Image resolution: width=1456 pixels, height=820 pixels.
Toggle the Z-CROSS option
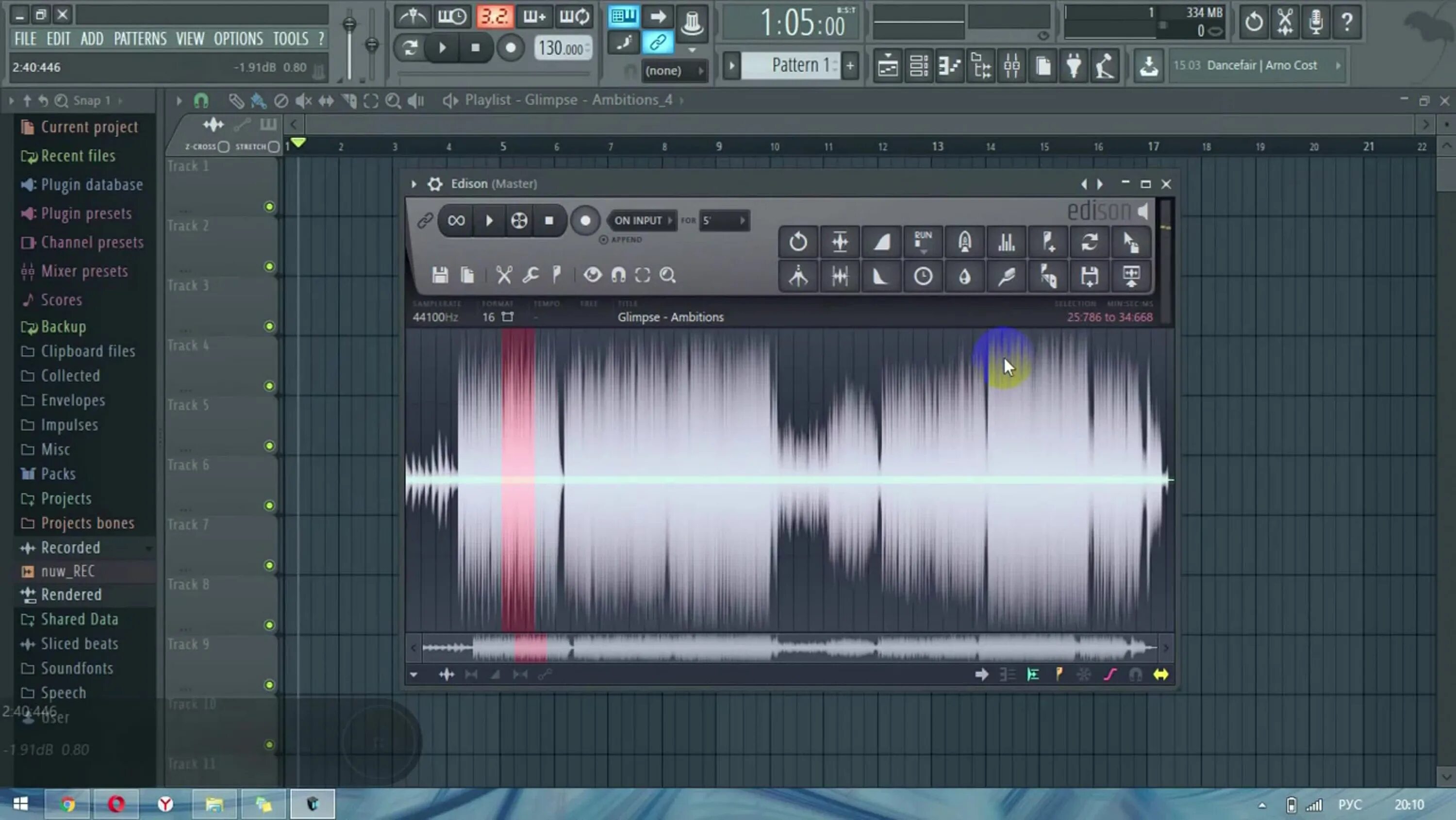click(223, 147)
